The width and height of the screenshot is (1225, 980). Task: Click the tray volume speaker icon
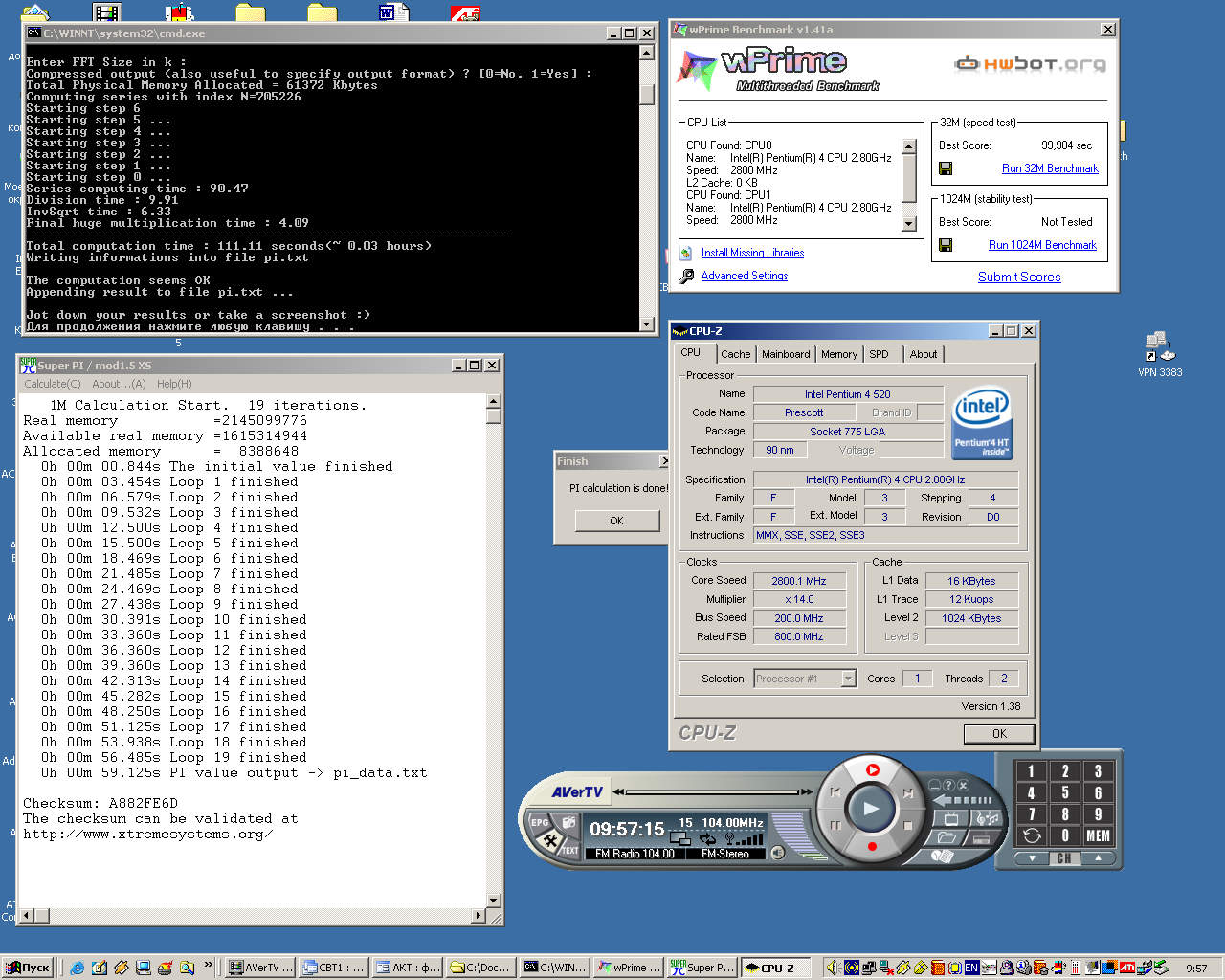834,968
